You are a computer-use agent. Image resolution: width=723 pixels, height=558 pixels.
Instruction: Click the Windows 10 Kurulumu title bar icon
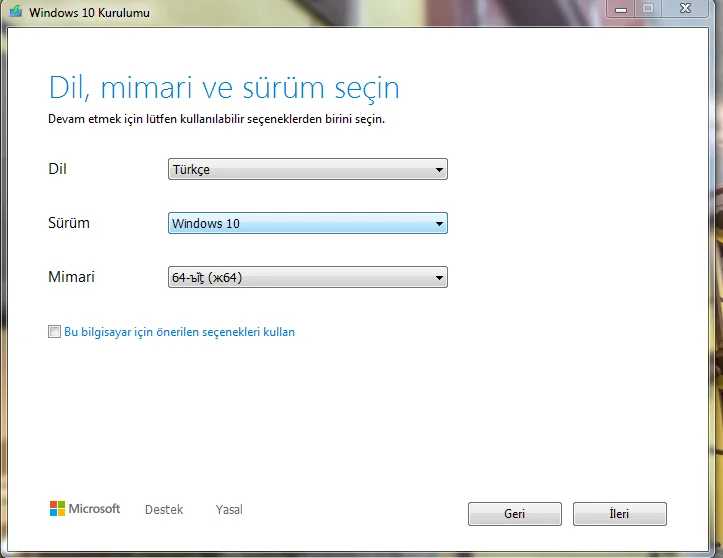coord(16,11)
